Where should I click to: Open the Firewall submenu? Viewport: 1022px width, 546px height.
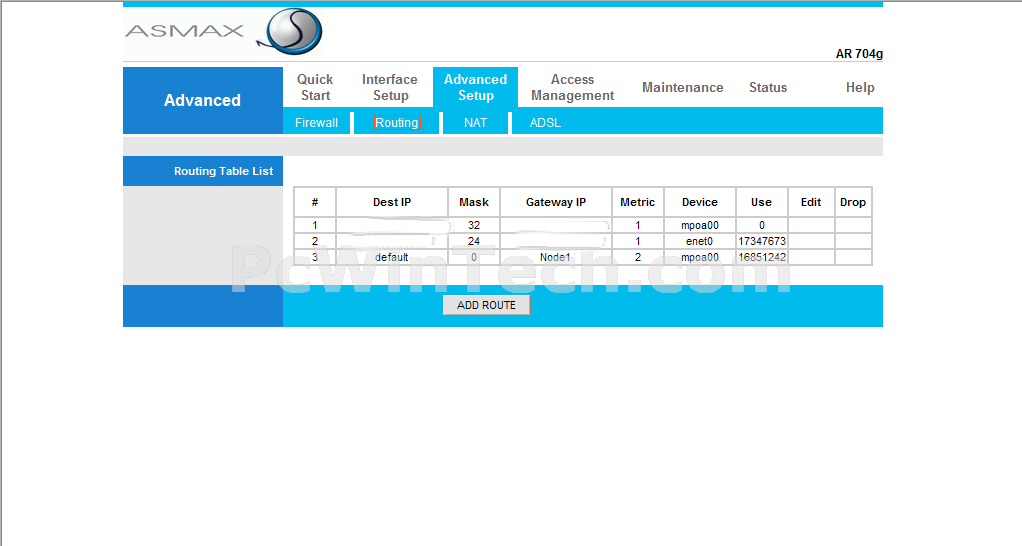[x=316, y=122]
